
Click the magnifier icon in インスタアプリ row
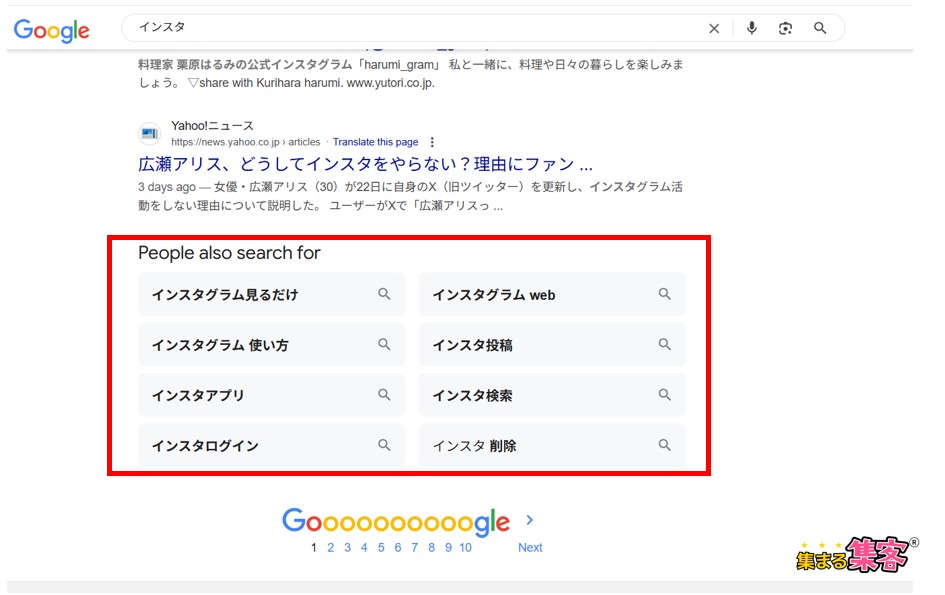pyautogui.click(x=384, y=395)
